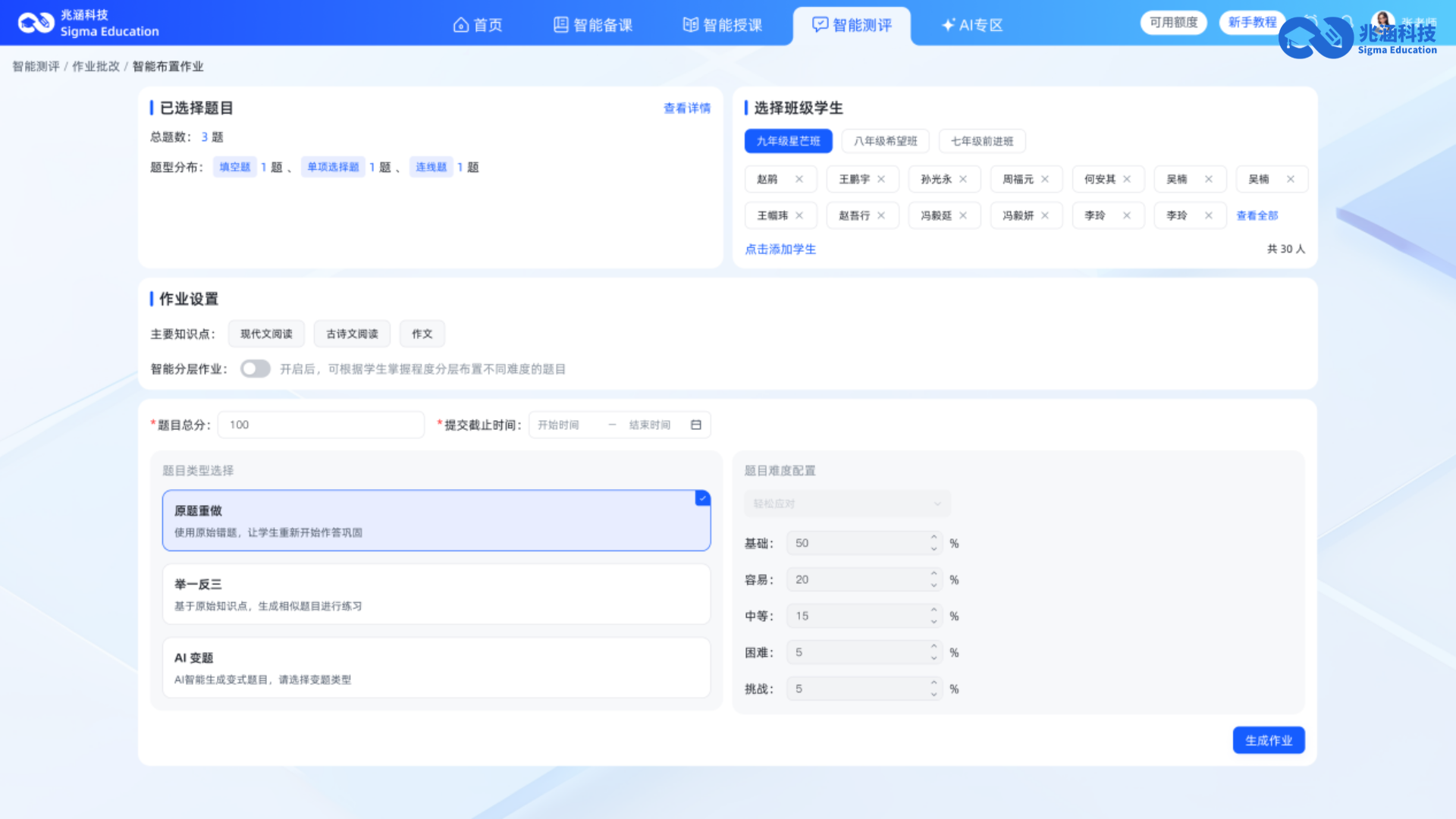Remove student 王鹏宇 with its X icon

(881, 179)
